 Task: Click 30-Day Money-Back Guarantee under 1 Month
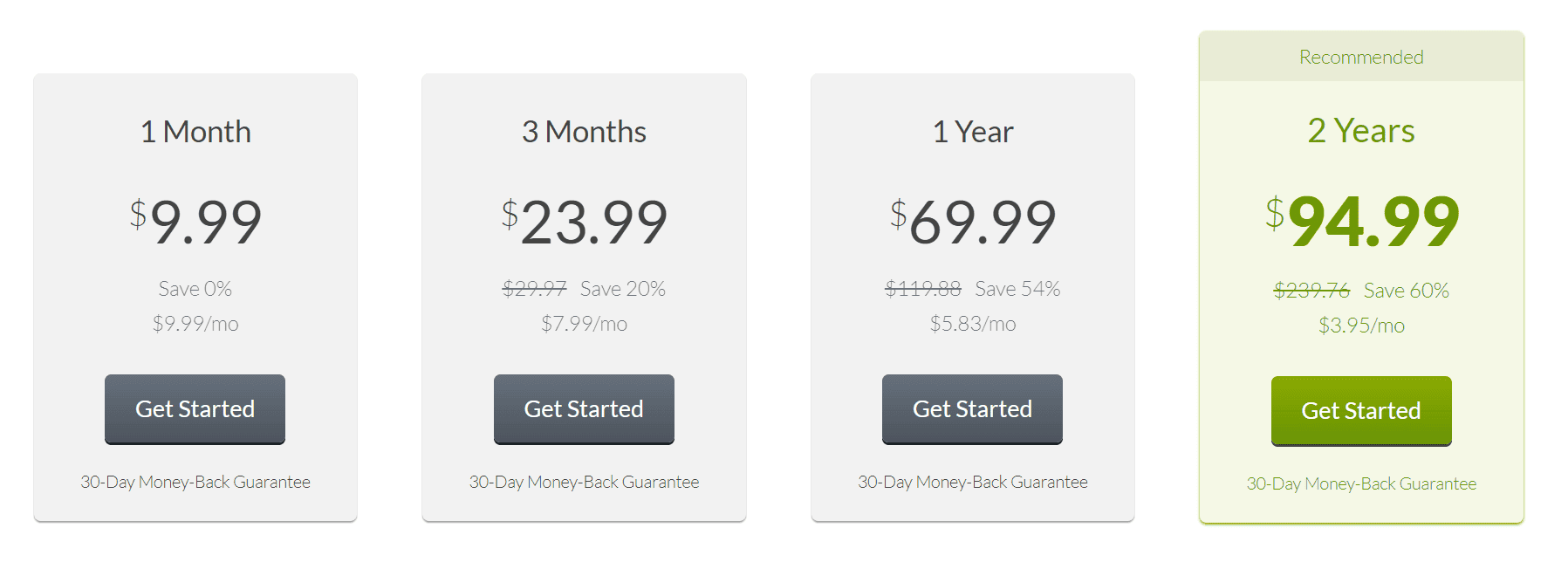point(194,481)
